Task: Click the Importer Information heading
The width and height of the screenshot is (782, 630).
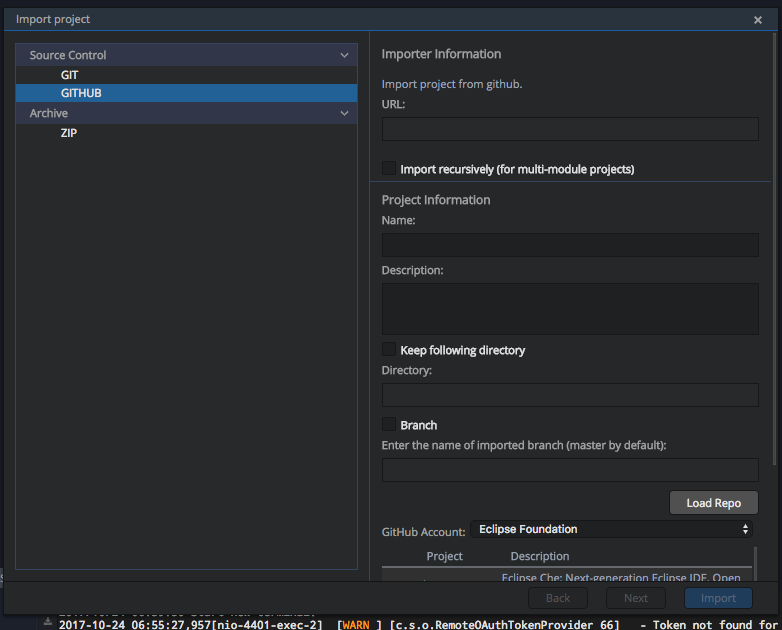Action: (441, 54)
